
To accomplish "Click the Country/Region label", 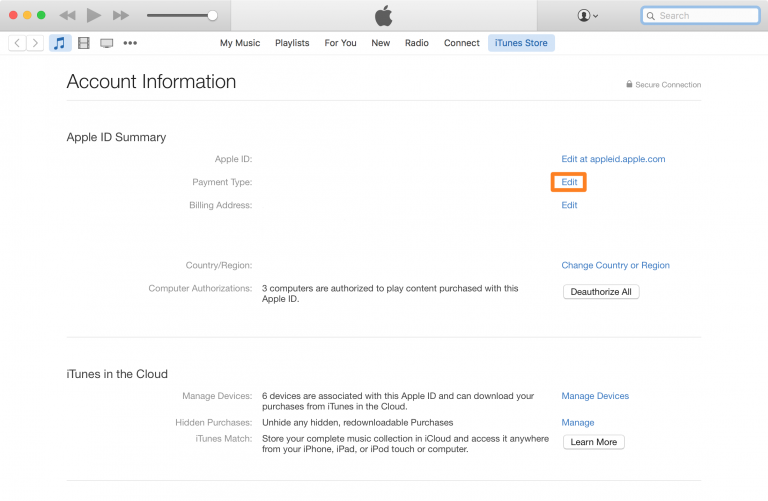I will click(219, 265).
